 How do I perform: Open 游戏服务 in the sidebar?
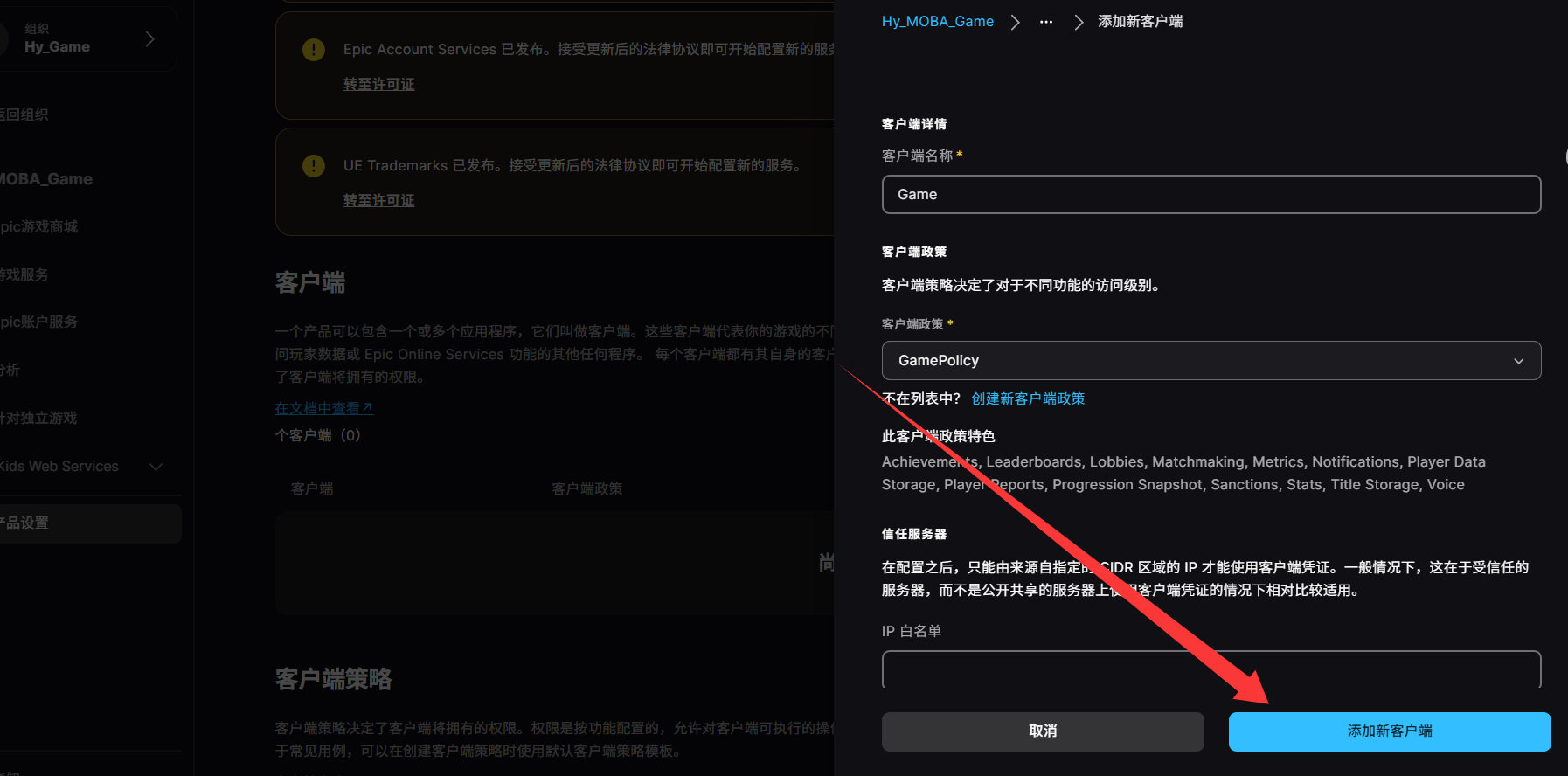tap(24, 274)
